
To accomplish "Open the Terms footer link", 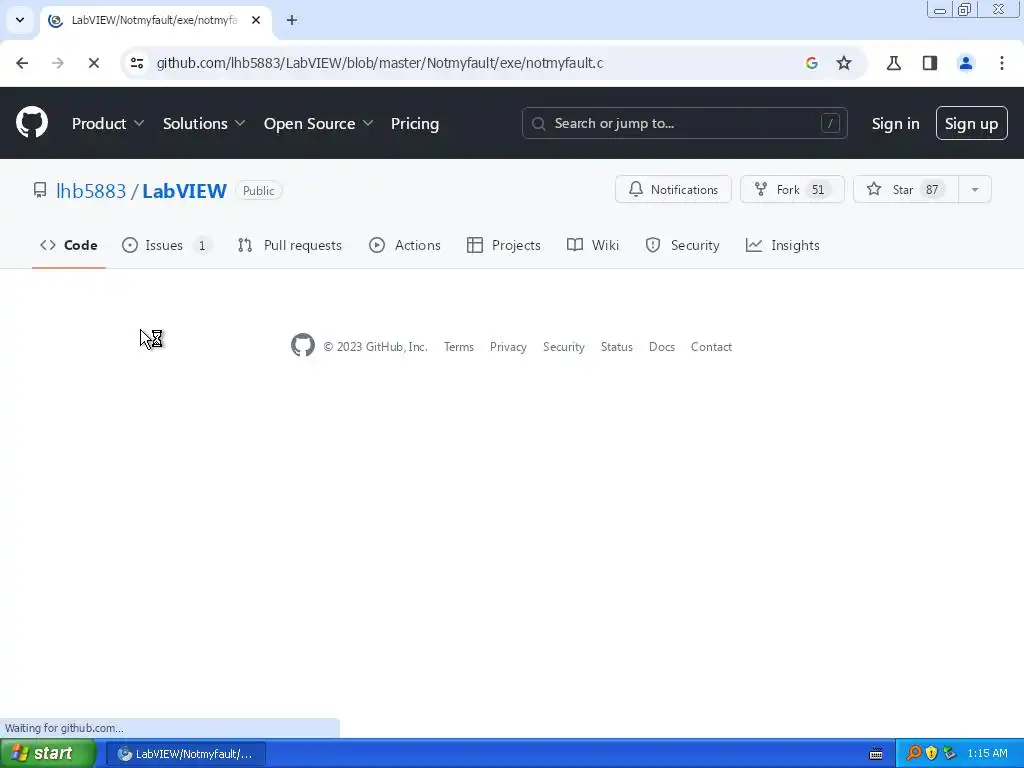I will point(458,347).
